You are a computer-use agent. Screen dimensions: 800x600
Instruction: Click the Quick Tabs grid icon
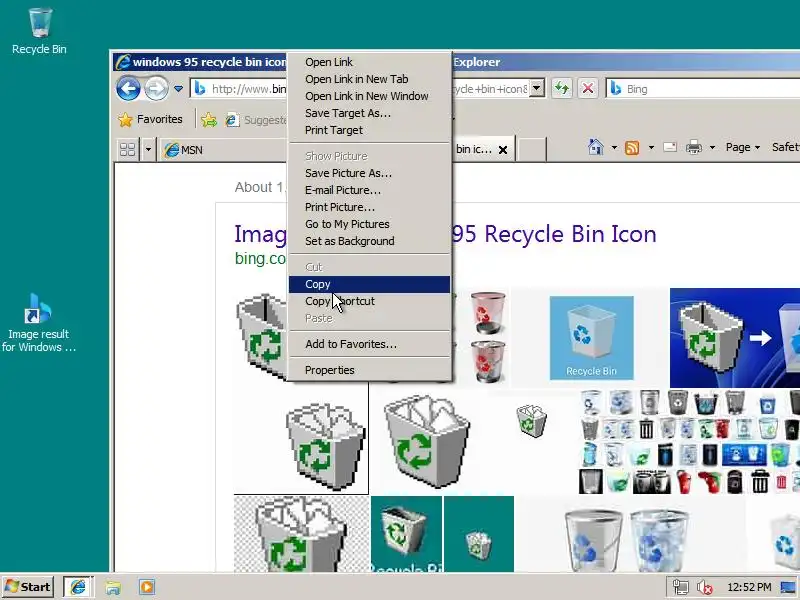tap(128, 149)
